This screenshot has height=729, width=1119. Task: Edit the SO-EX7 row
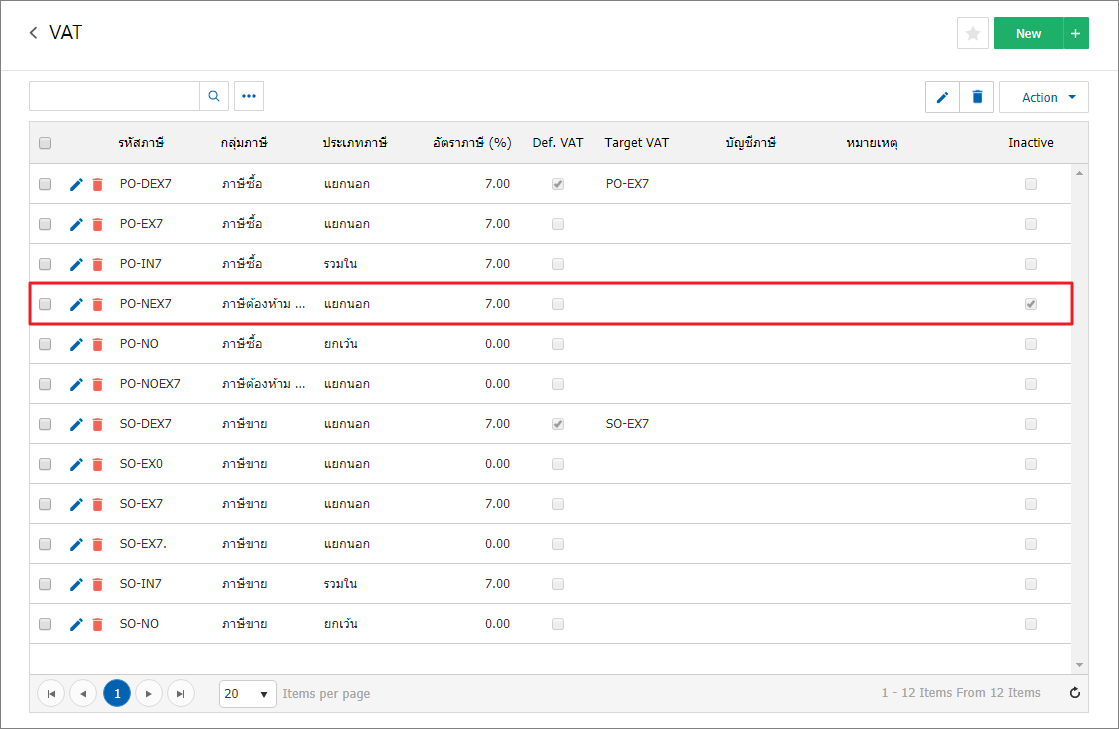tap(76, 504)
